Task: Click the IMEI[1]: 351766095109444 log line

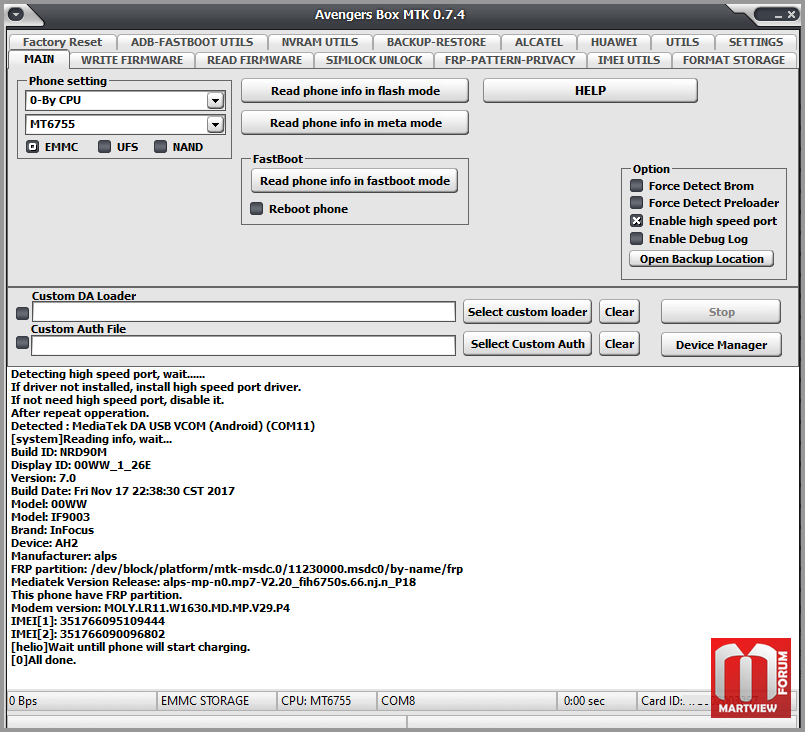Action: (x=88, y=621)
